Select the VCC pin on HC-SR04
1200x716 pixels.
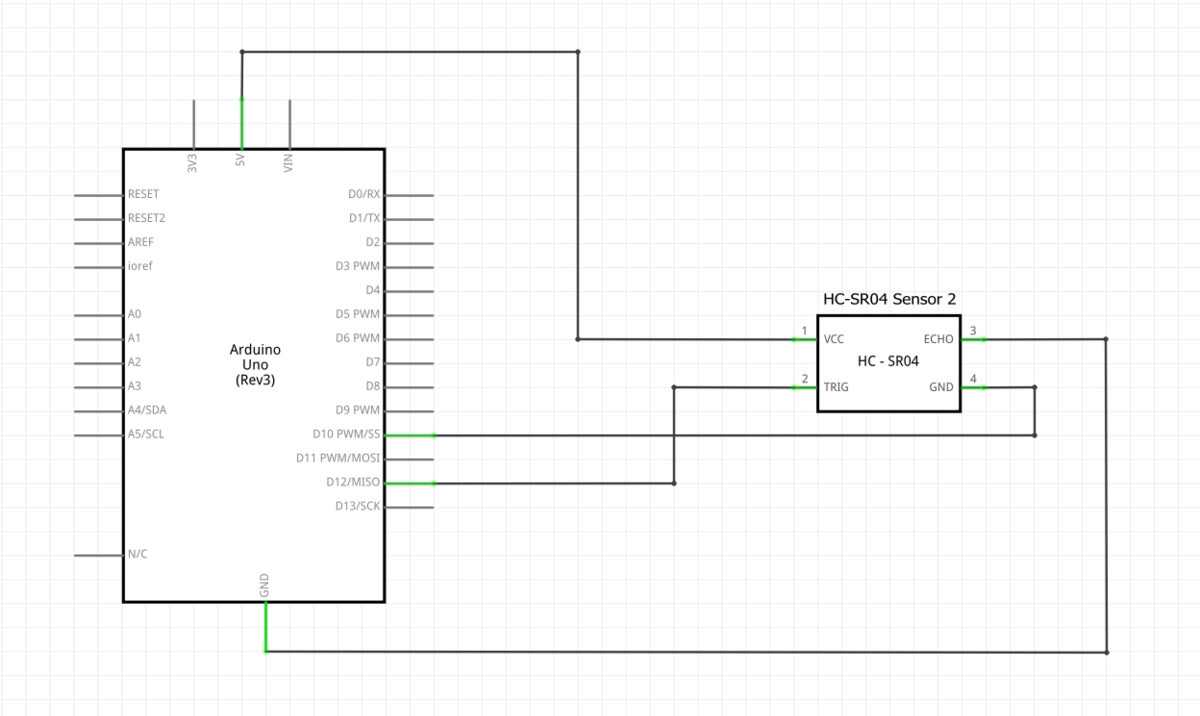804,339
